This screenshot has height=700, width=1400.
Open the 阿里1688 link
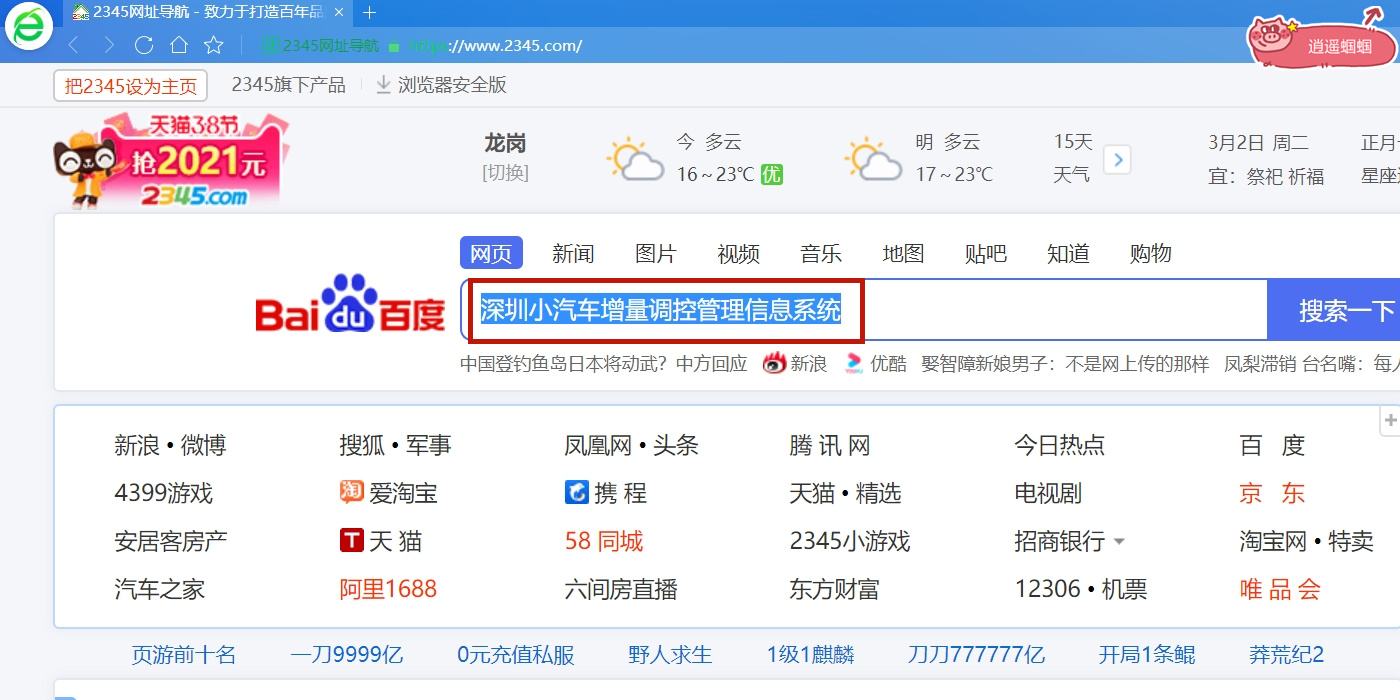388,590
